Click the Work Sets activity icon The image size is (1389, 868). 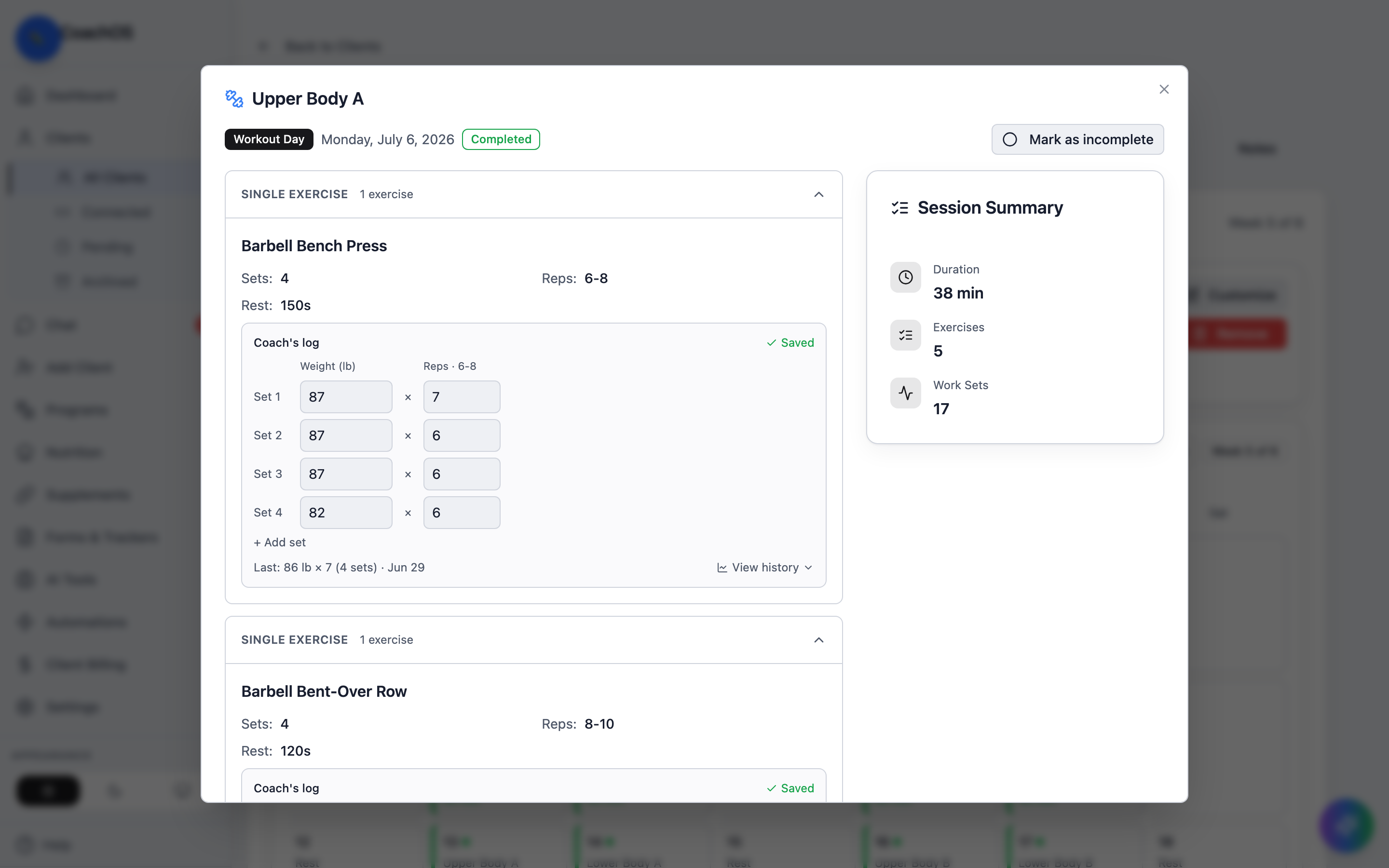[x=905, y=393]
